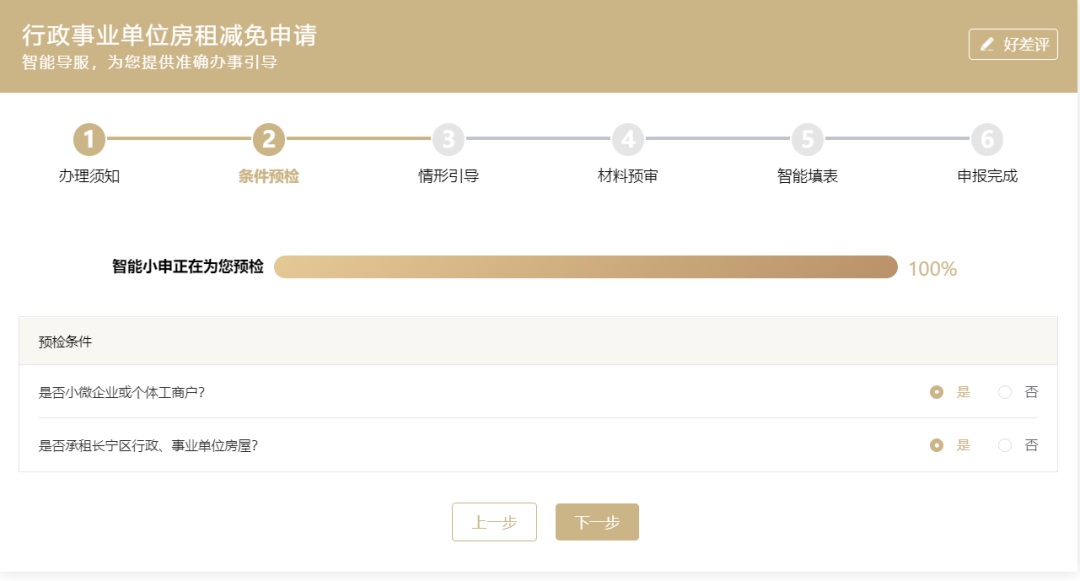Select 否 for 小微企业或个体工商户 question
1080x581 pixels.
click(1005, 392)
